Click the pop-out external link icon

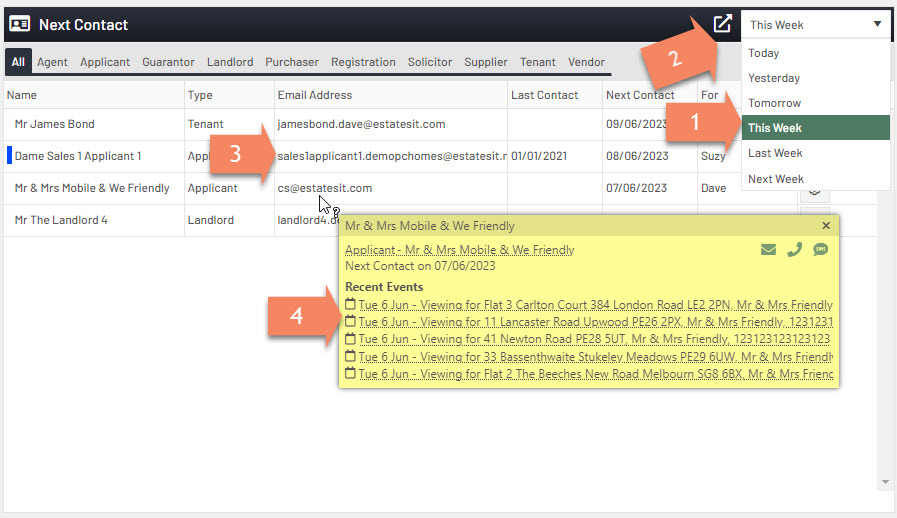click(x=722, y=24)
